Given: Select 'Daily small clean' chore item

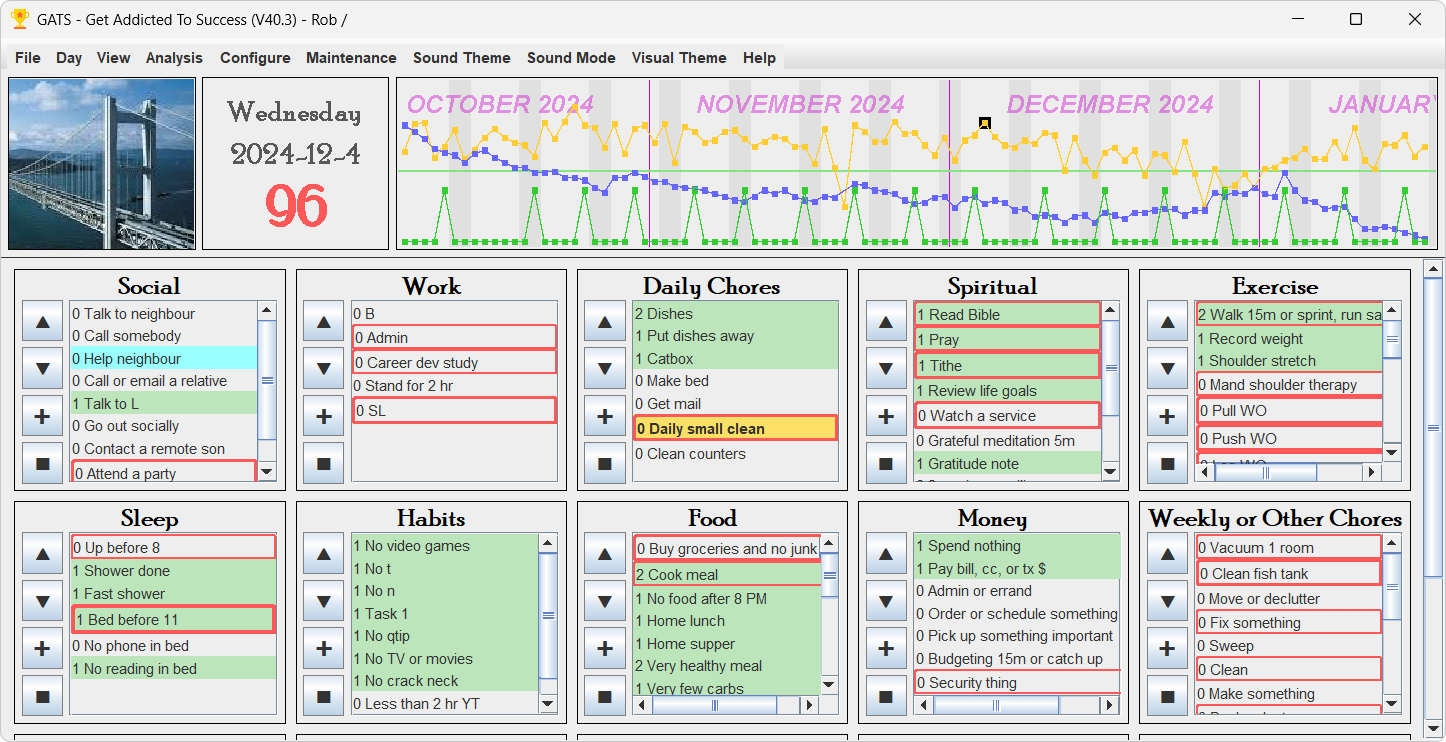Looking at the screenshot, I should (x=734, y=429).
